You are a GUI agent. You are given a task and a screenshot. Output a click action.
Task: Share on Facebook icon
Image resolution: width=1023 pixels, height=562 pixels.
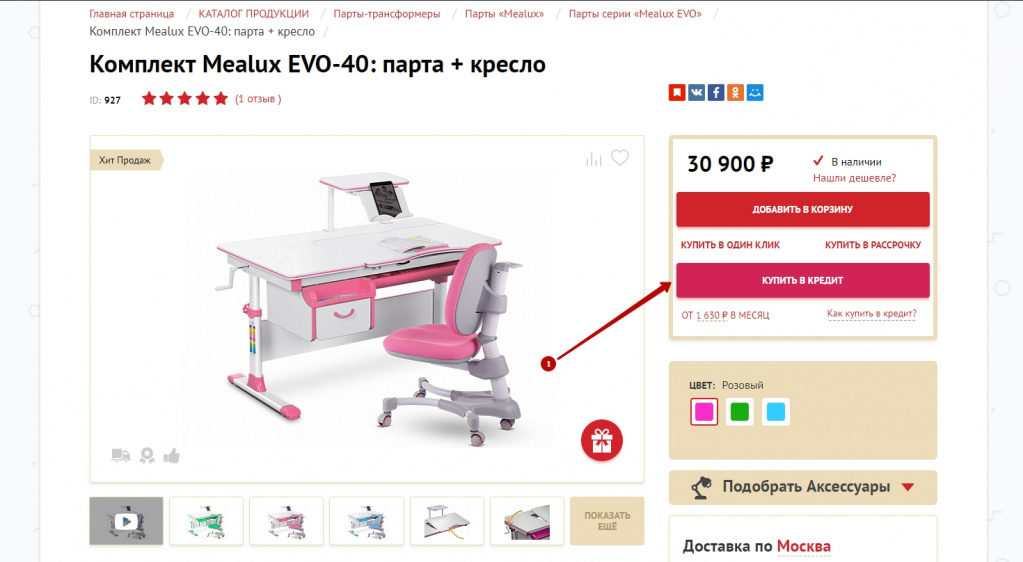[716, 93]
